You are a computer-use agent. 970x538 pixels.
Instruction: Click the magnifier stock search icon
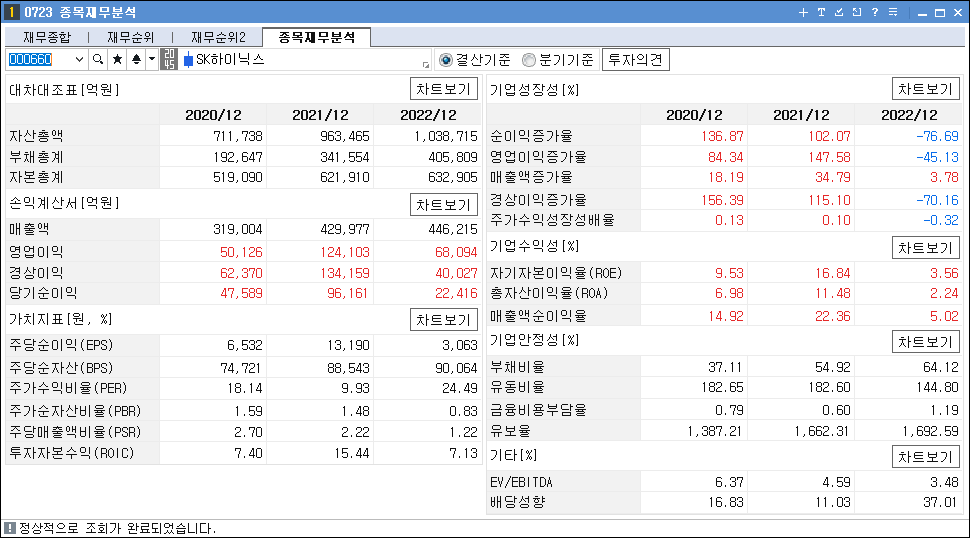98,59
